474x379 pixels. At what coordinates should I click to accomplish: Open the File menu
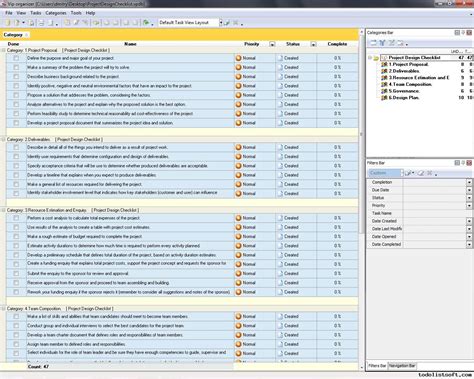9,13
